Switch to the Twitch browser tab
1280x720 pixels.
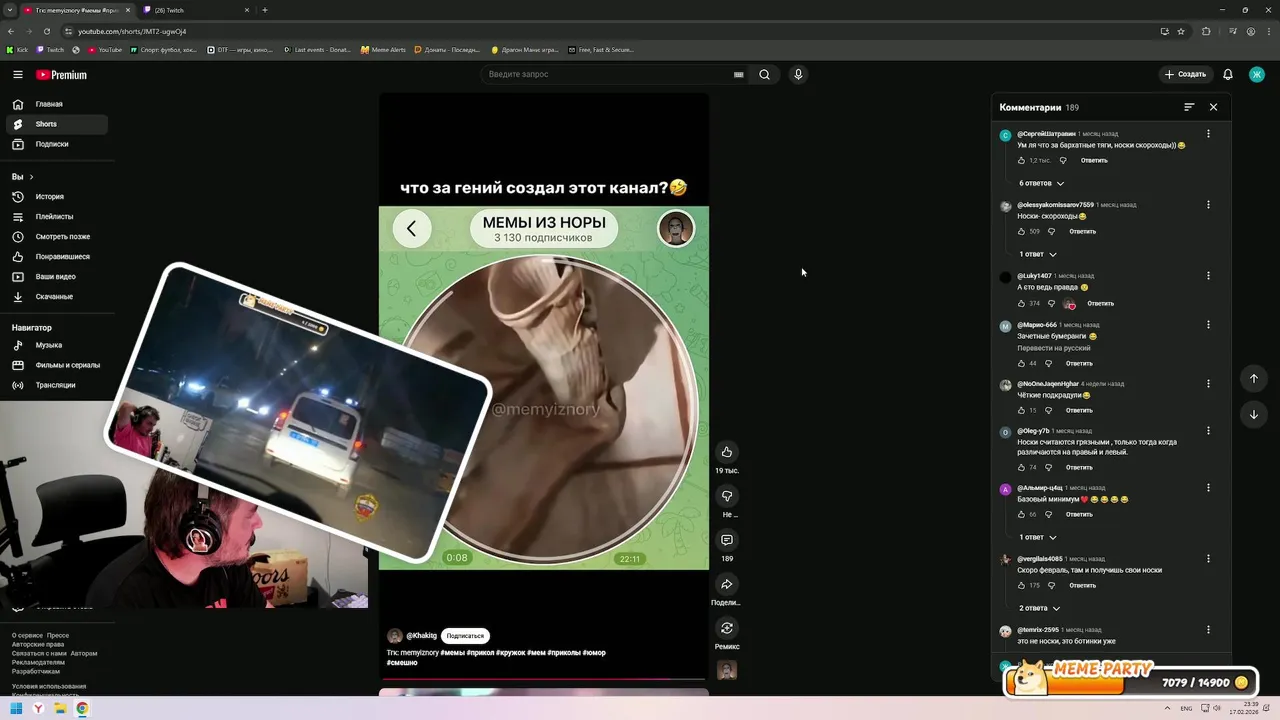tap(195, 10)
